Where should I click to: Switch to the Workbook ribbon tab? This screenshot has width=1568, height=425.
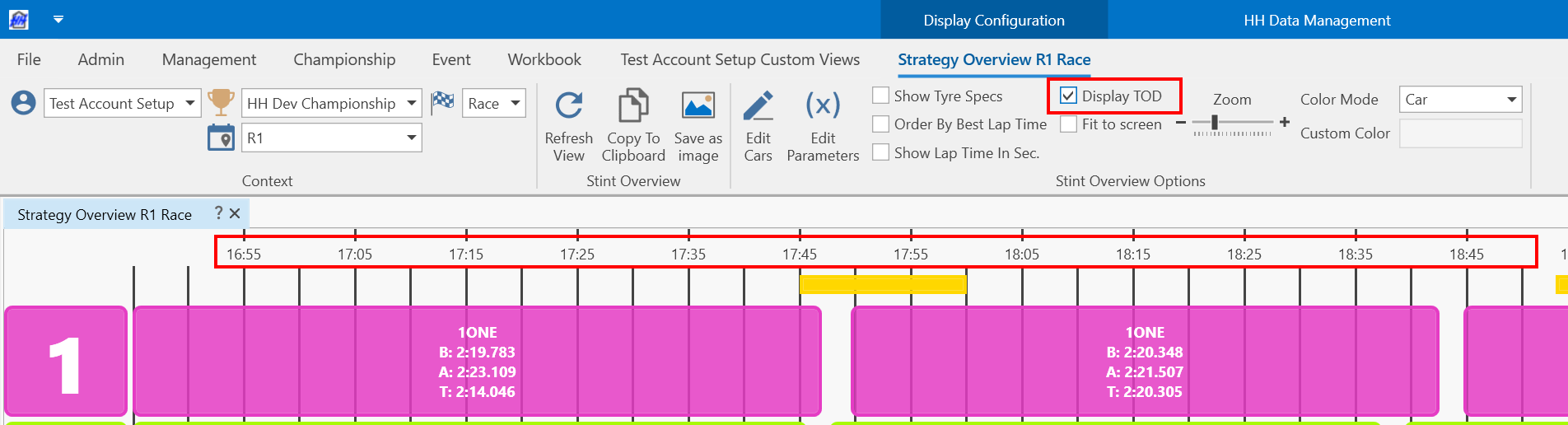pyautogui.click(x=544, y=59)
